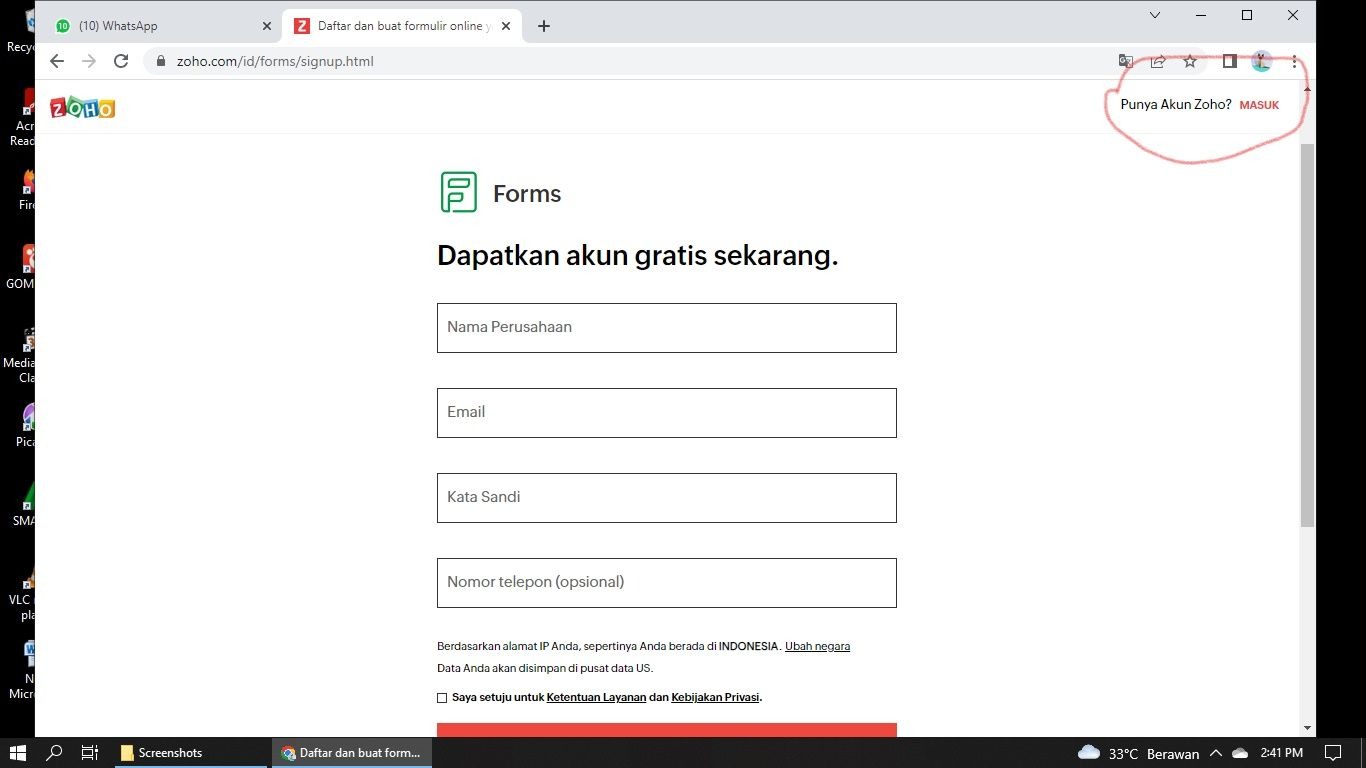
Task: Open the browser side panel icon
Action: coord(1230,61)
